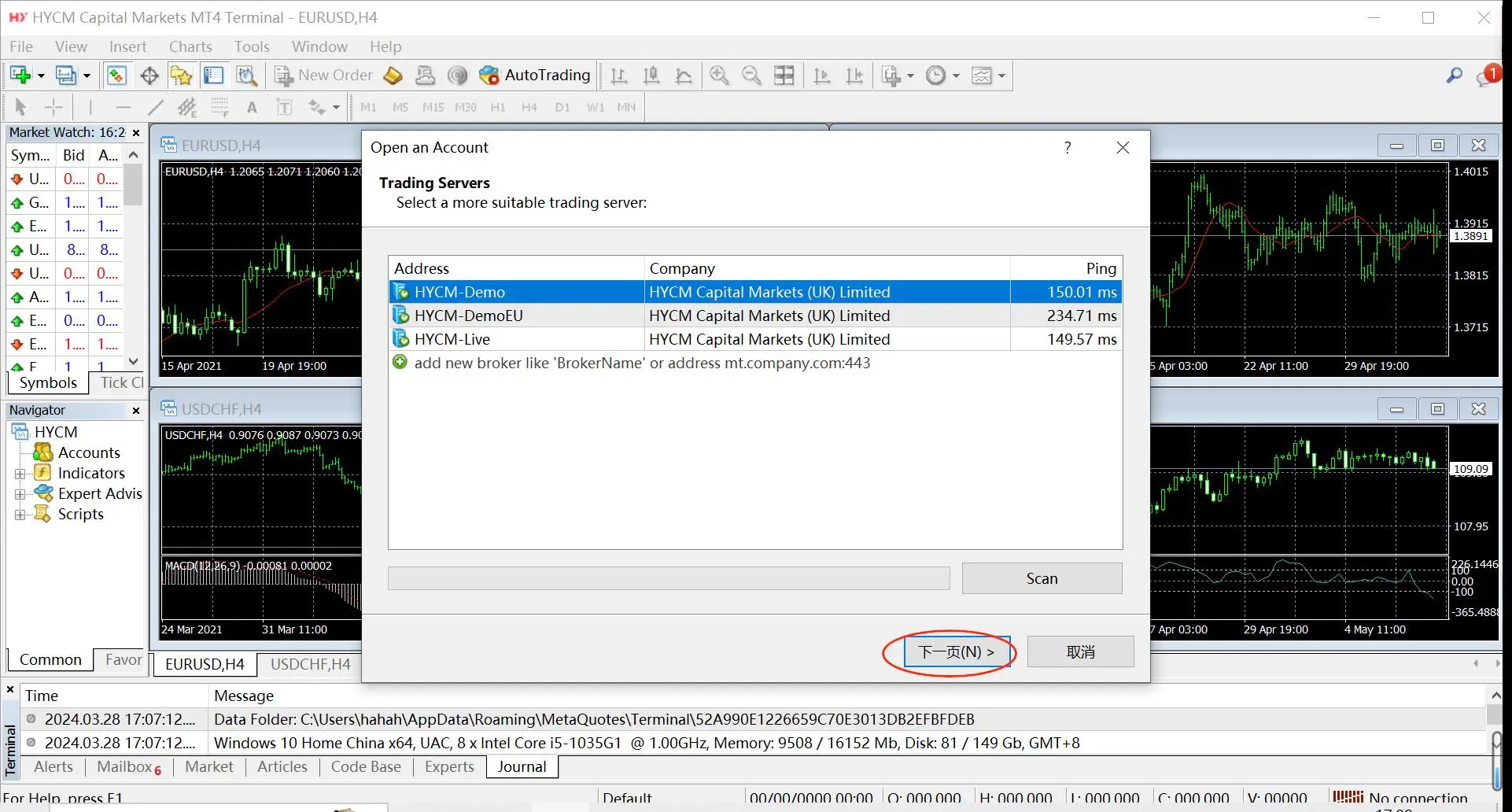Viewport: 1512px width, 812px height.
Task: Click the 取消 cancel button
Action: (1080, 651)
